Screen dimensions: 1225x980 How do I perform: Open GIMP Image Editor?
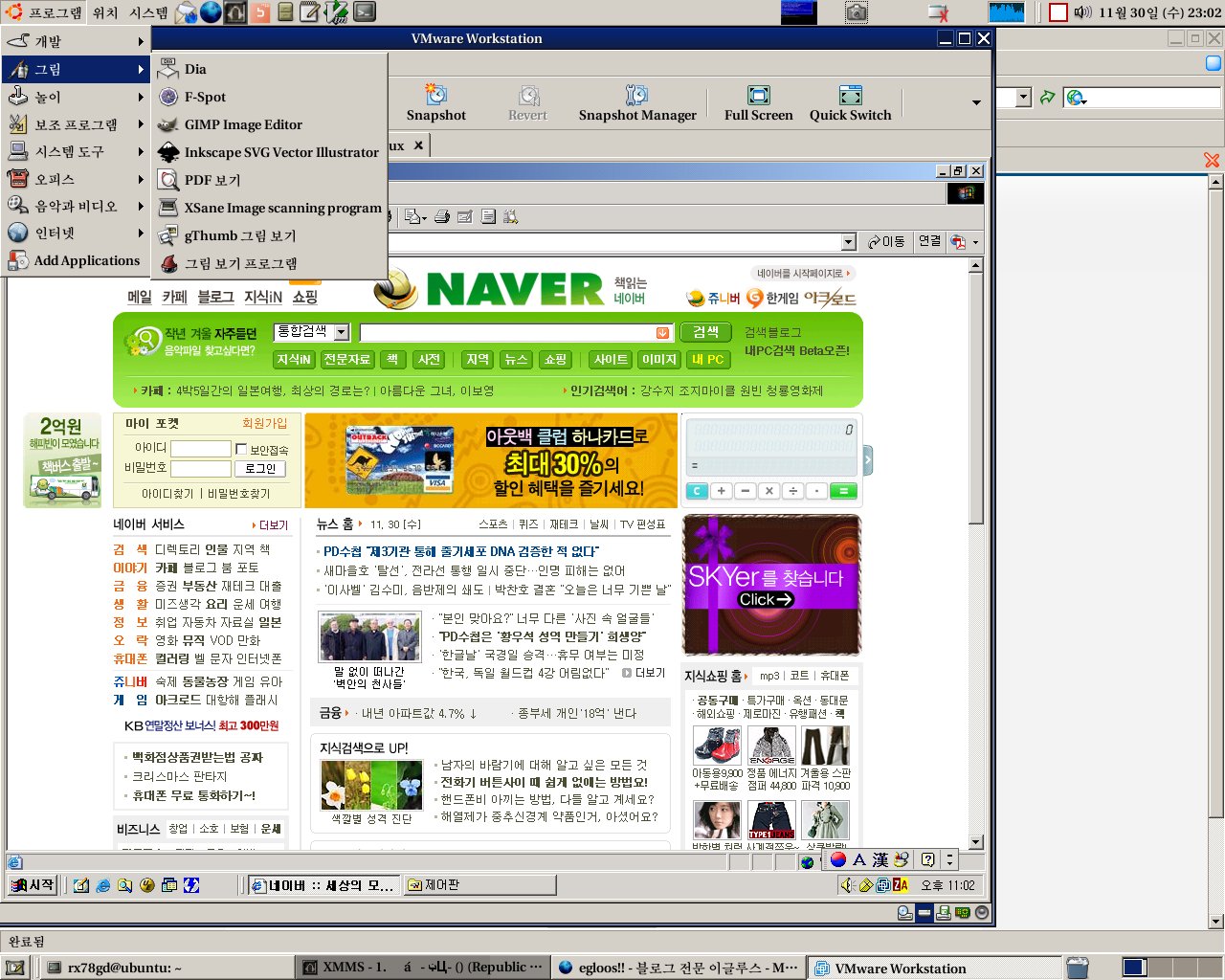pyautogui.click(x=271, y=124)
